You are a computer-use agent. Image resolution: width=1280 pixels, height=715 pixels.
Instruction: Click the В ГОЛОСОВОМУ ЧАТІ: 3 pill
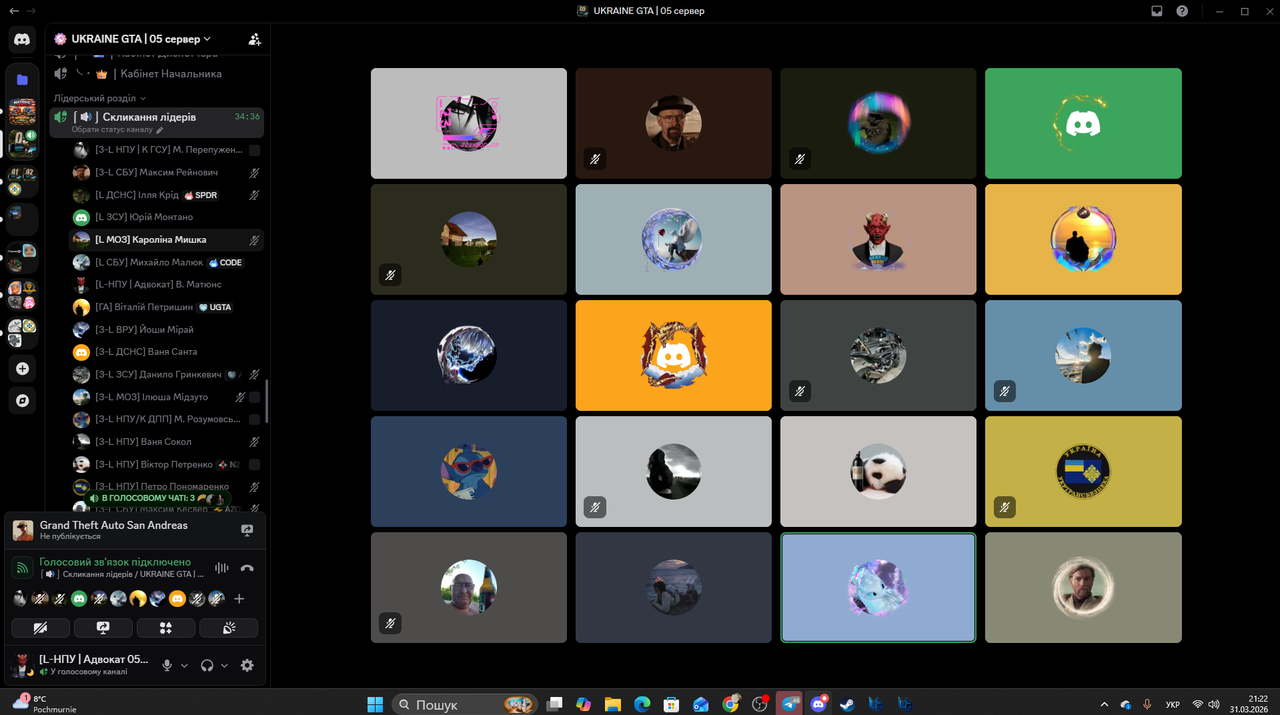click(159, 498)
